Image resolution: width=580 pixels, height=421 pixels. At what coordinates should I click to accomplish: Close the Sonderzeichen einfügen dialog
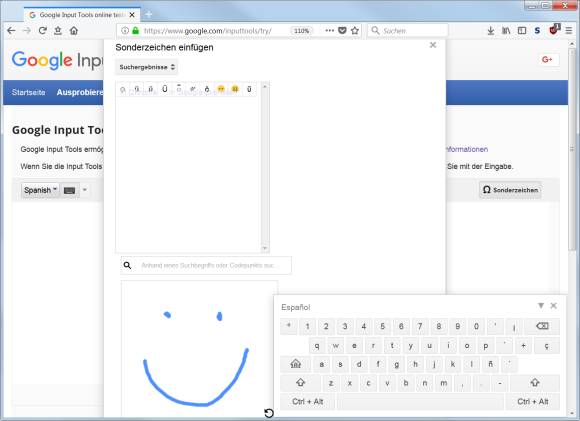tap(433, 45)
